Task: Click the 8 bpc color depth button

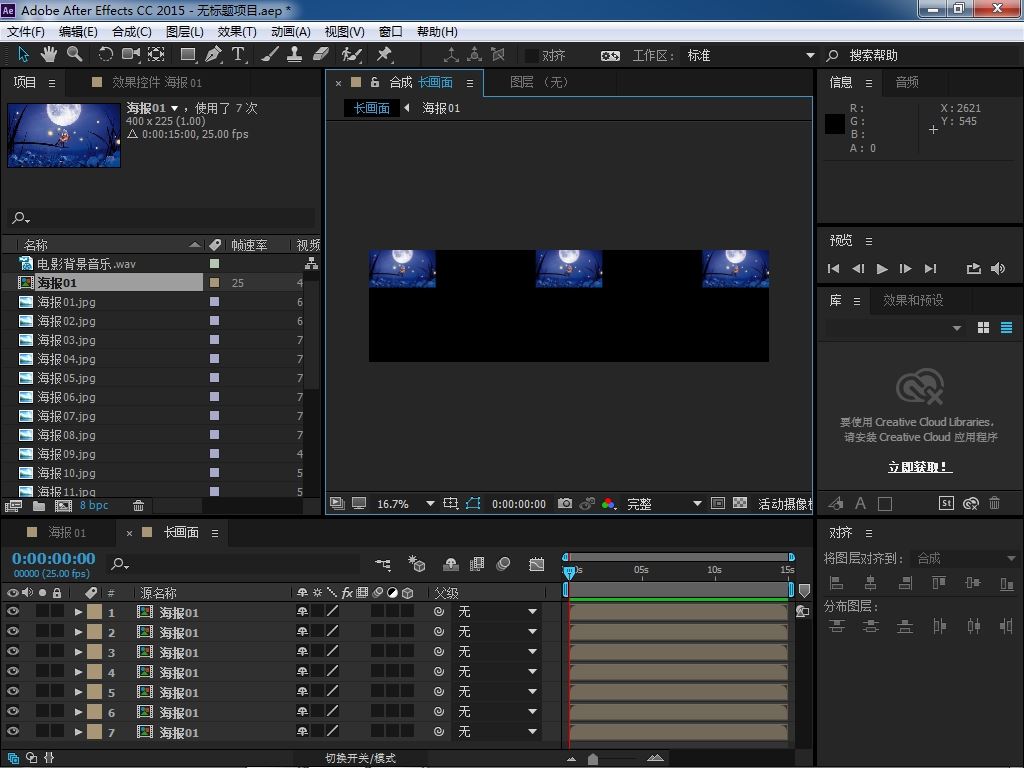Action: coord(94,505)
